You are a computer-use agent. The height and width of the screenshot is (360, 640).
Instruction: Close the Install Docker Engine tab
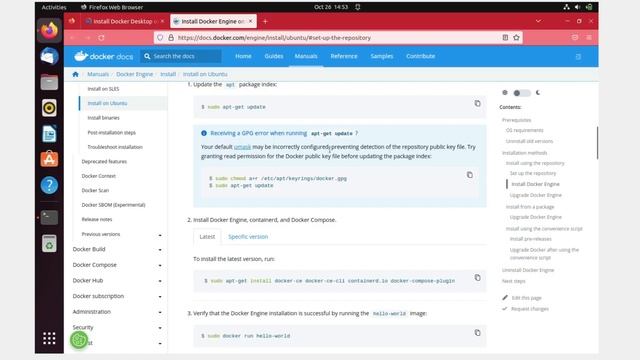(251, 21)
